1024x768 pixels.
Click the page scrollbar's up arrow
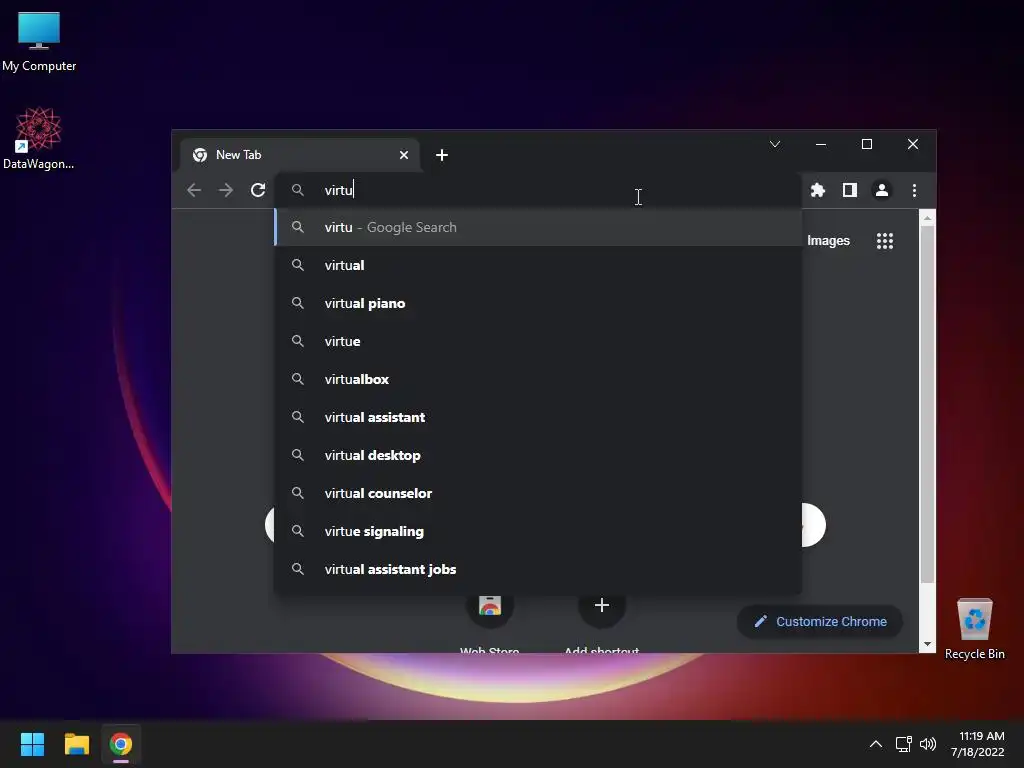927,218
